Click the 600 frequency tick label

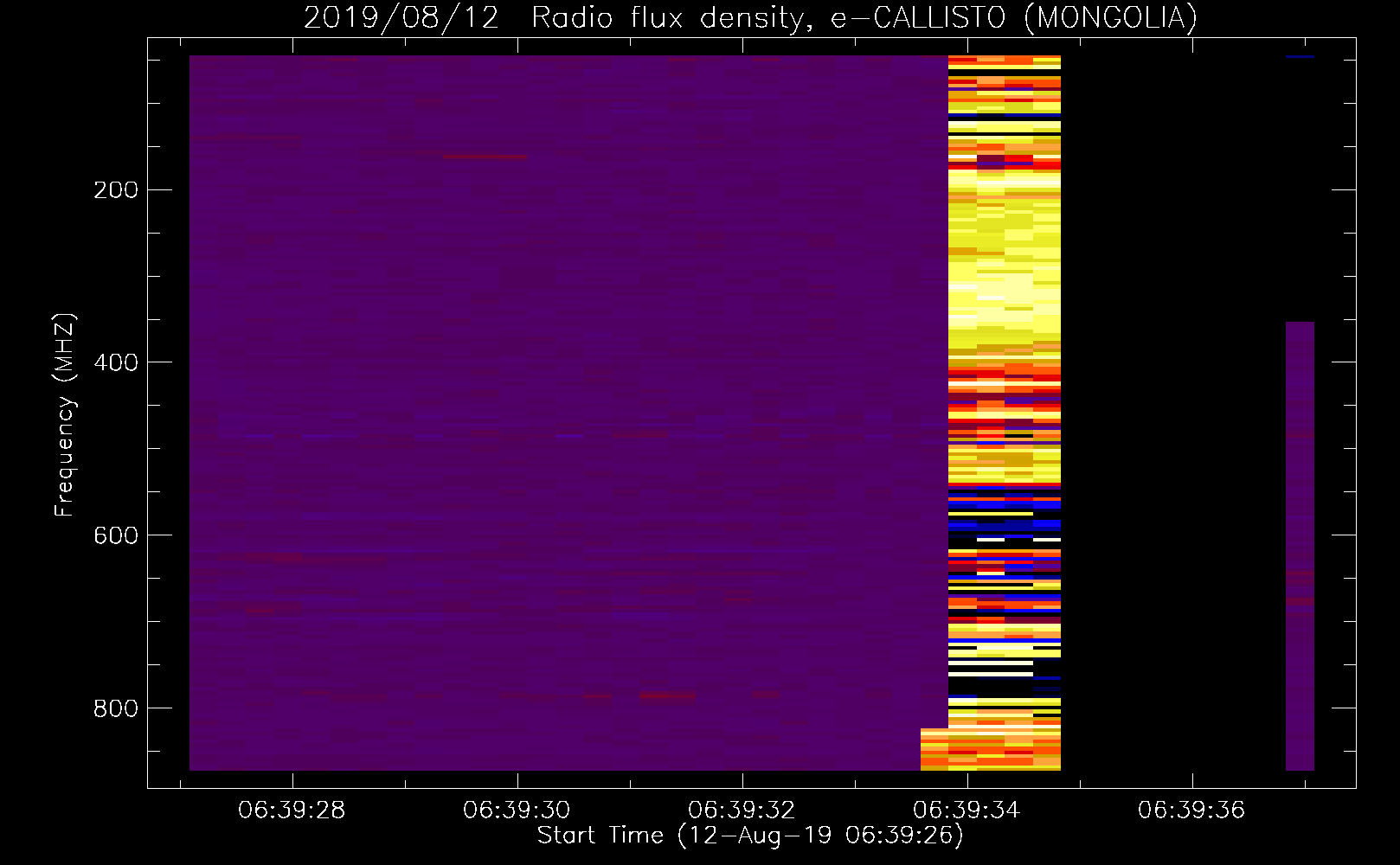click(x=116, y=535)
